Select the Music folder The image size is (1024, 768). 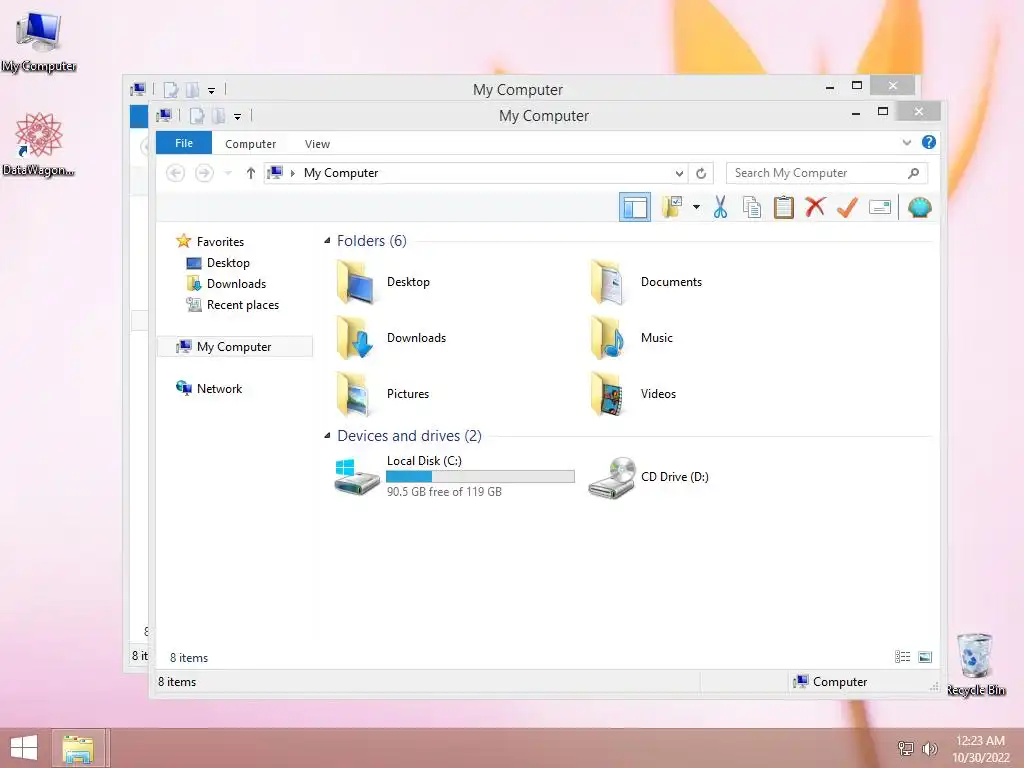(631, 338)
